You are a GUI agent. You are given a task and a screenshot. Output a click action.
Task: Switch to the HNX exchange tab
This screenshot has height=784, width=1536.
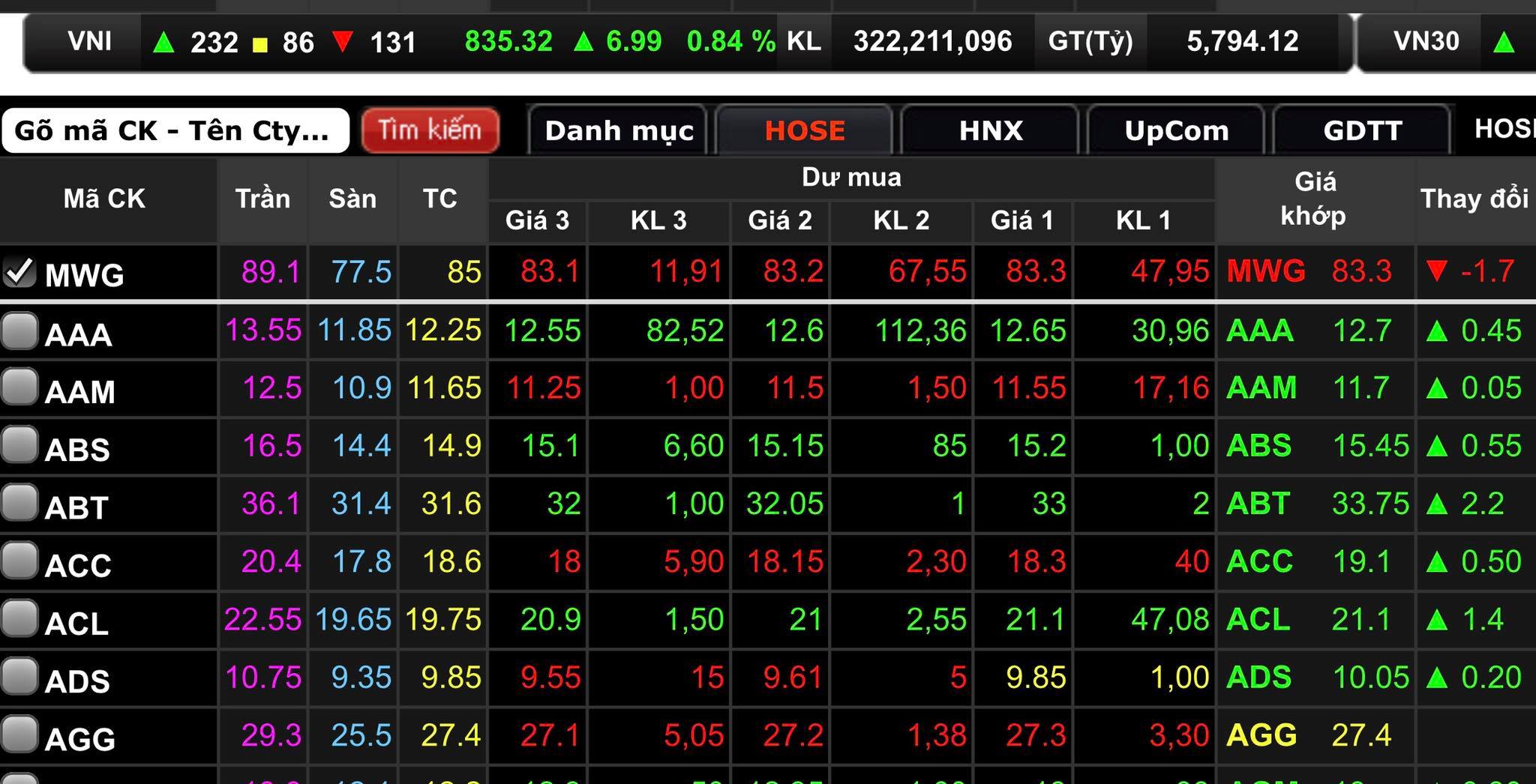(x=990, y=130)
